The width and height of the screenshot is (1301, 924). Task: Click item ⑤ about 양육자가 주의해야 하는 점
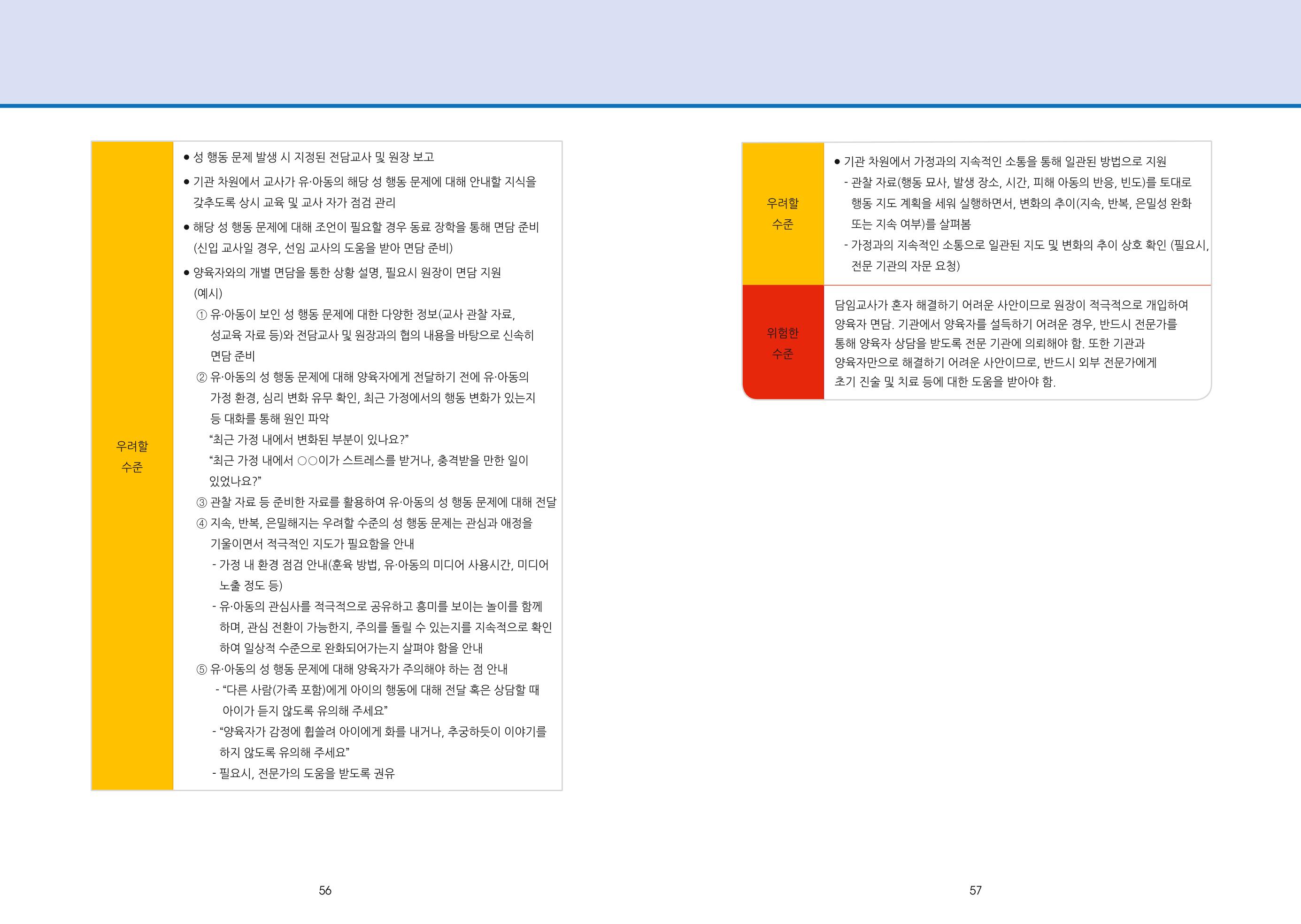click(352, 669)
